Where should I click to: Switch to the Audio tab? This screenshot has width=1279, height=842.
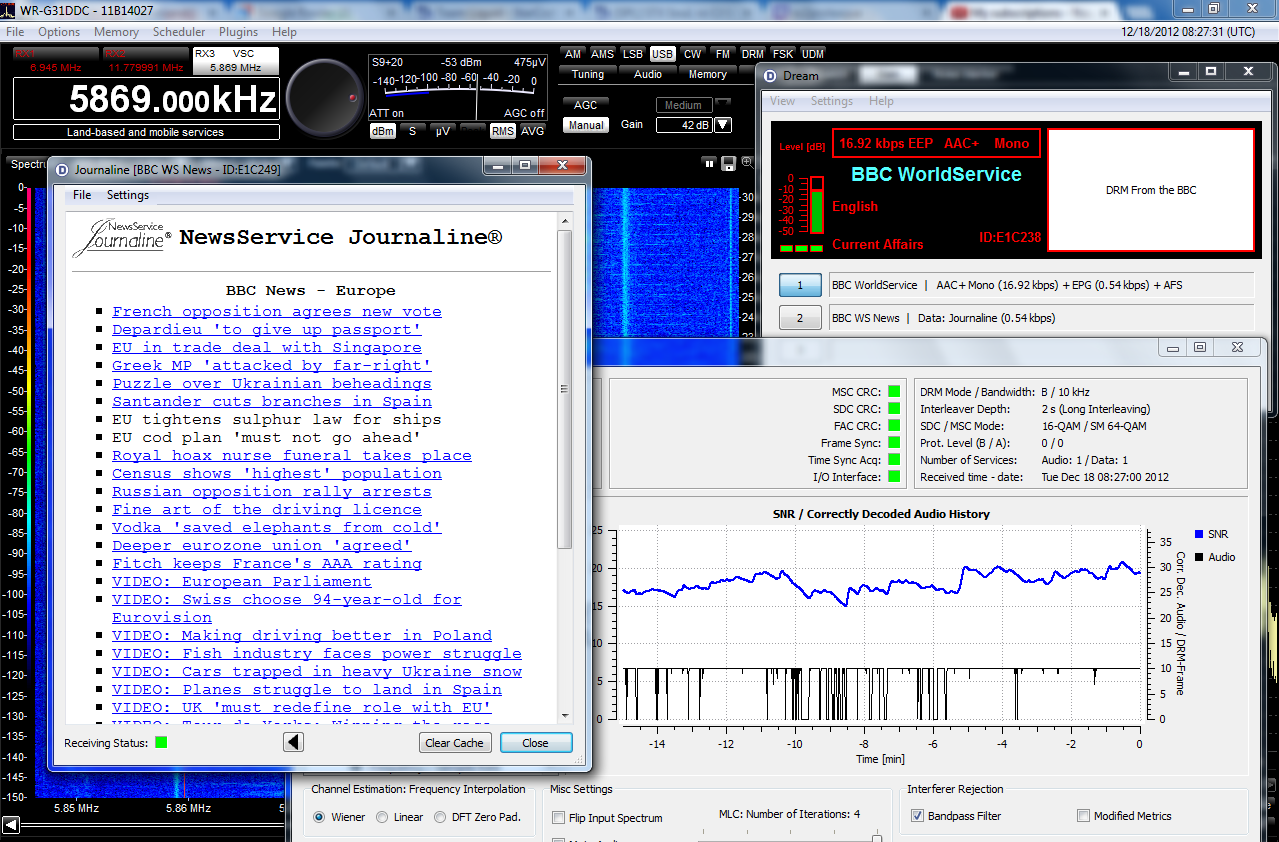648,74
